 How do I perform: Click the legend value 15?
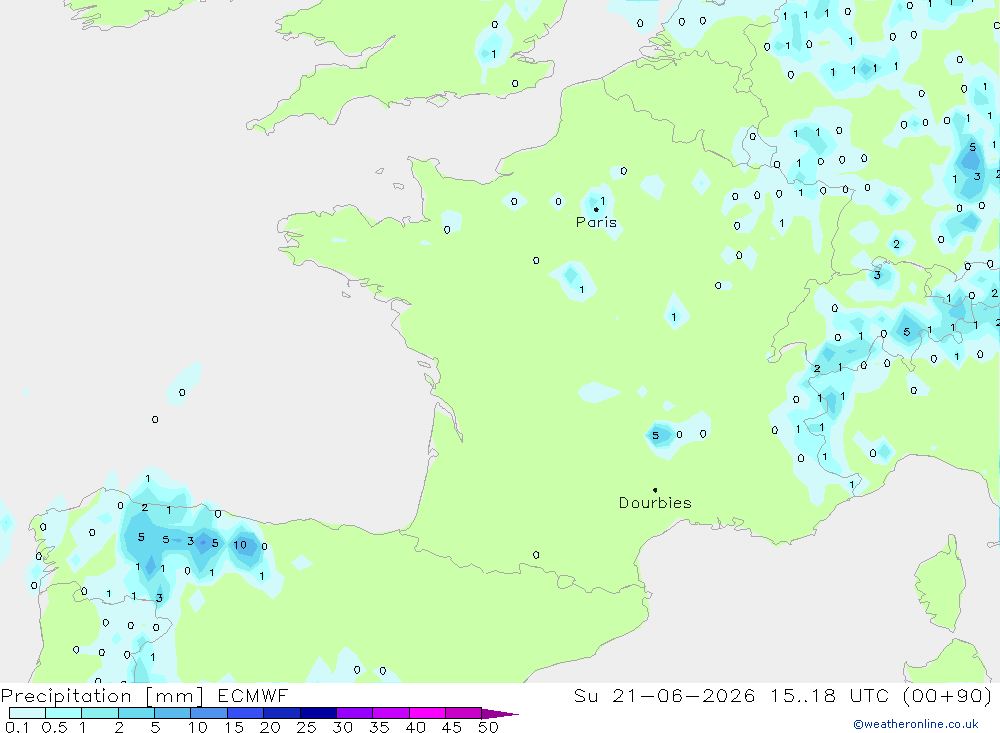pos(234,727)
